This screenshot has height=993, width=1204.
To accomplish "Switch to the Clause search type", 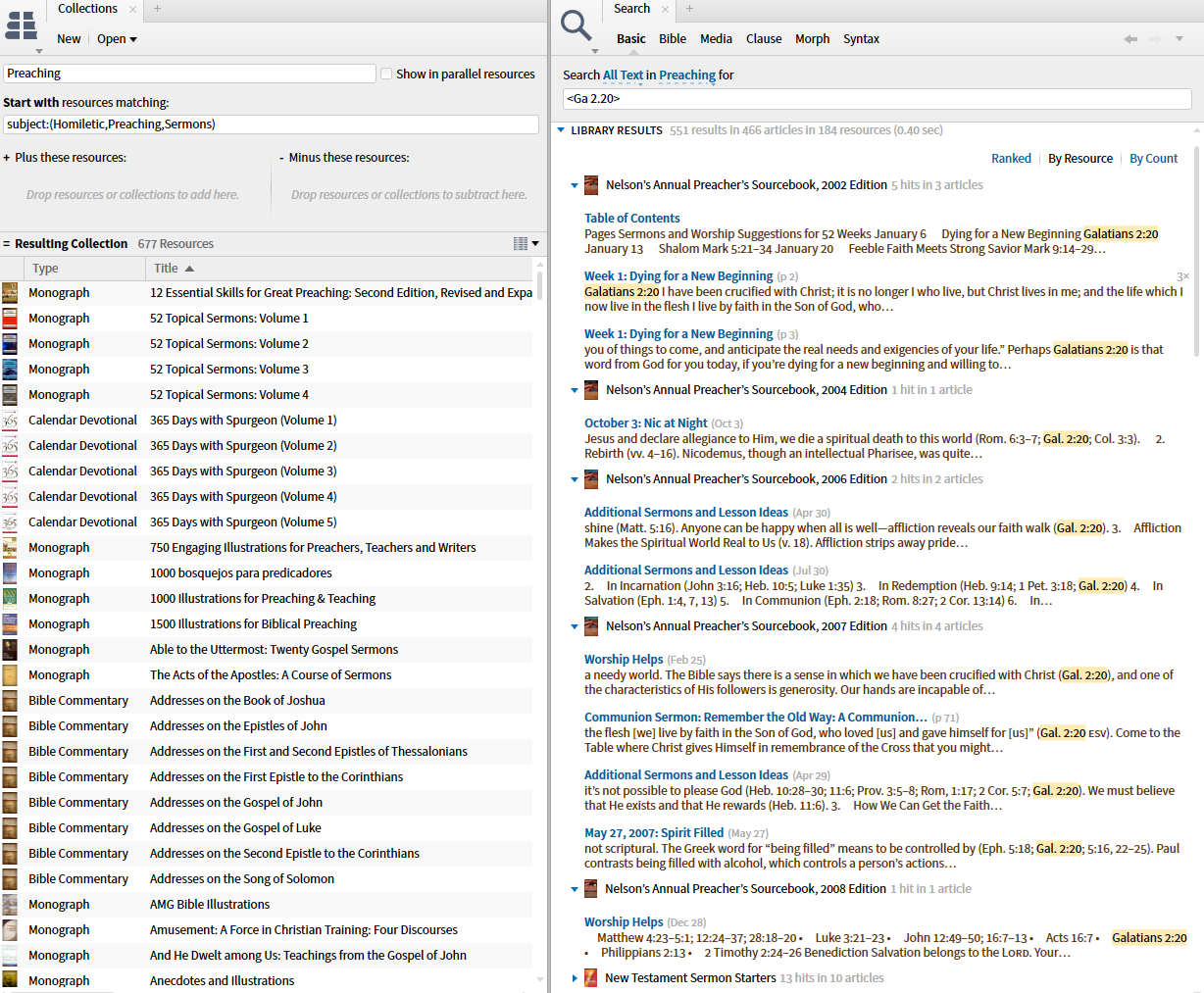I will [x=764, y=39].
